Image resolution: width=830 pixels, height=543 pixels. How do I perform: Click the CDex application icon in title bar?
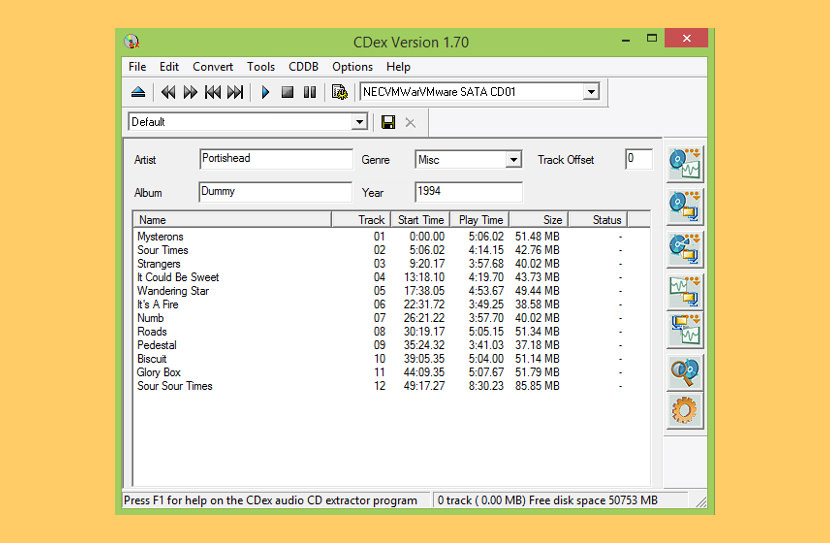[132, 41]
